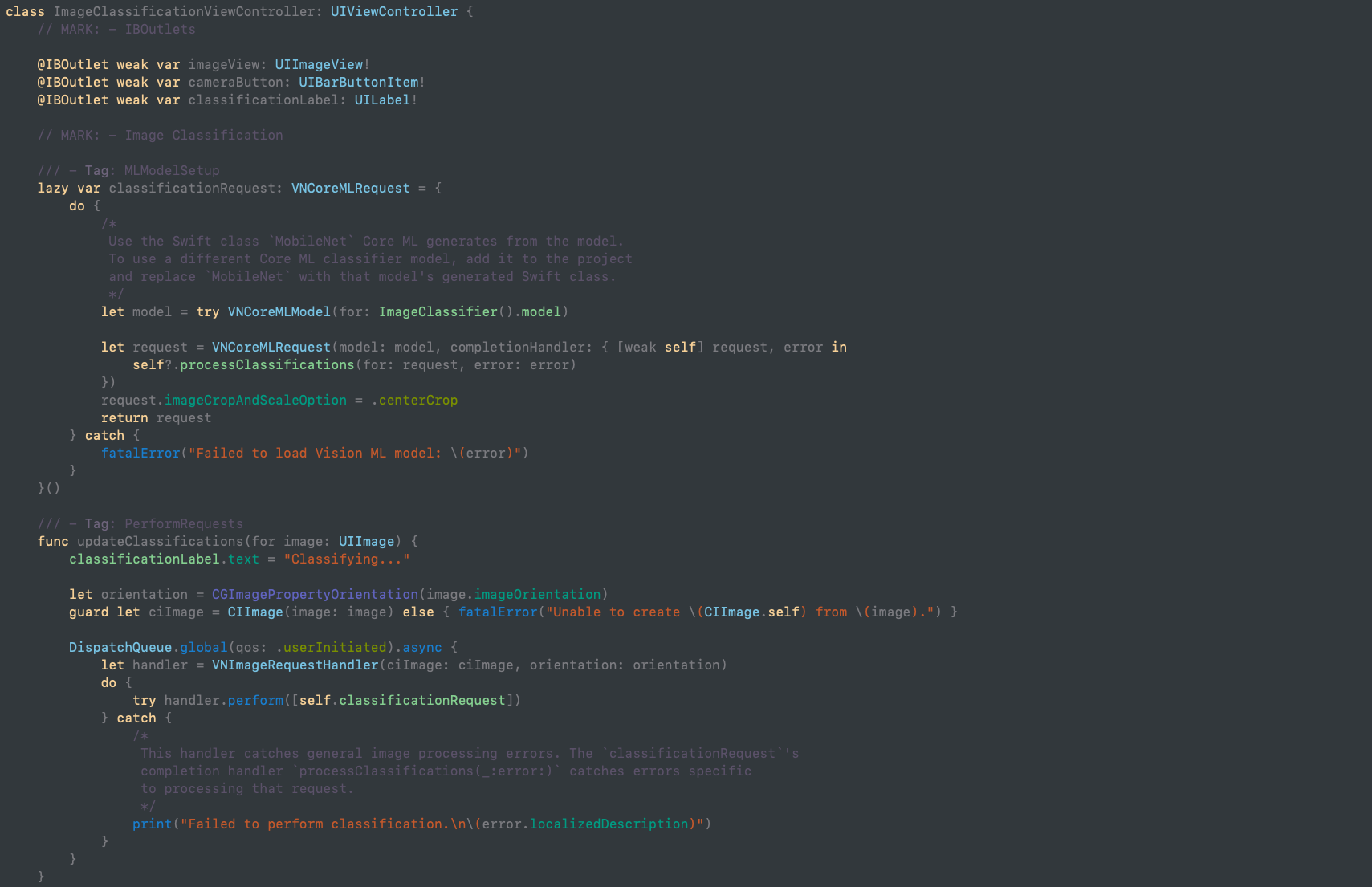The height and width of the screenshot is (887, 1372).
Task: Click the 'guard' keyword
Action: (x=89, y=612)
